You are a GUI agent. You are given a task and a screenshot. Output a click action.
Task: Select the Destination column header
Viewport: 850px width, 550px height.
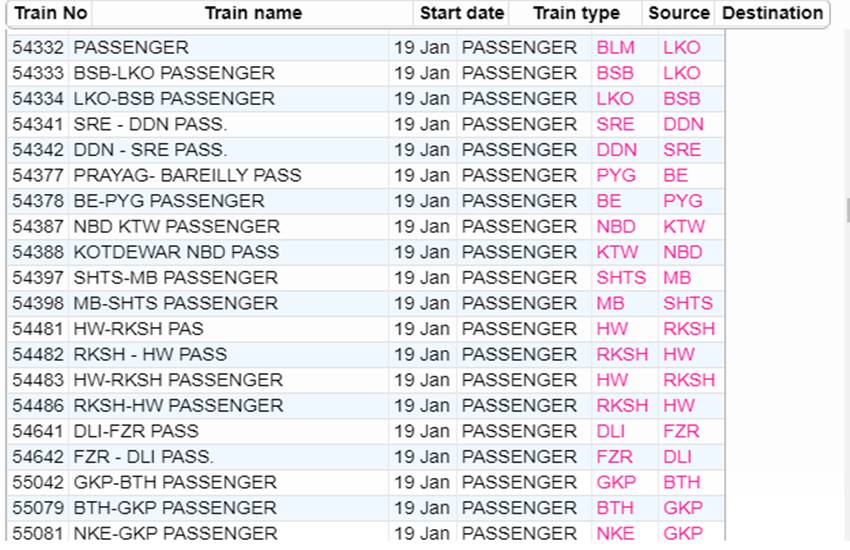pyautogui.click(x=772, y=13)
